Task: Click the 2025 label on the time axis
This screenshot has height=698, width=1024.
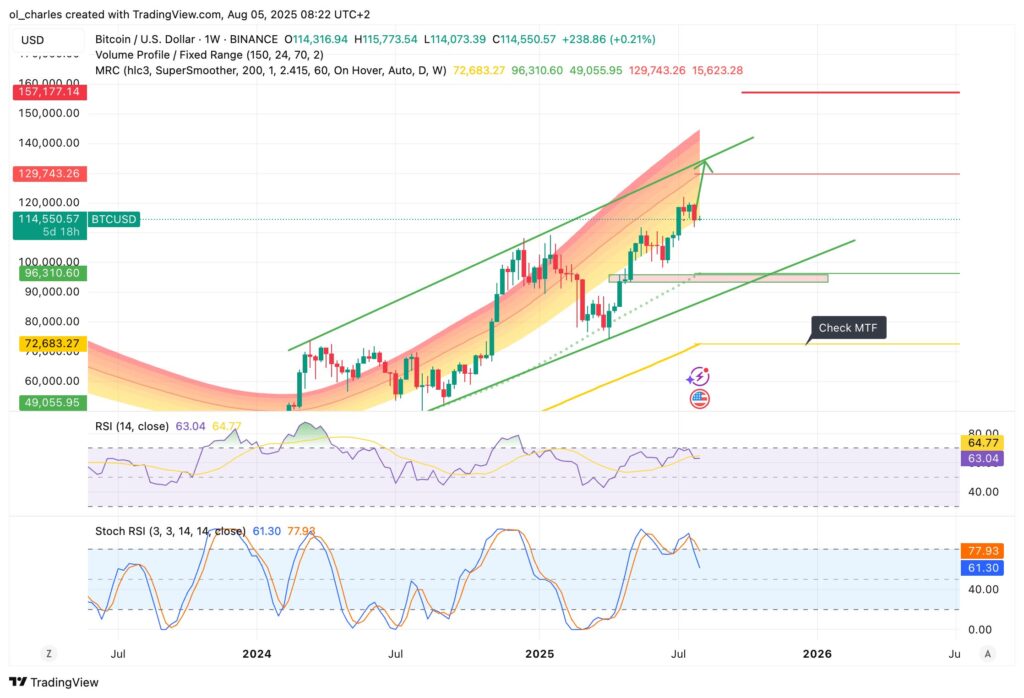Action: click(x=538, y=653)
